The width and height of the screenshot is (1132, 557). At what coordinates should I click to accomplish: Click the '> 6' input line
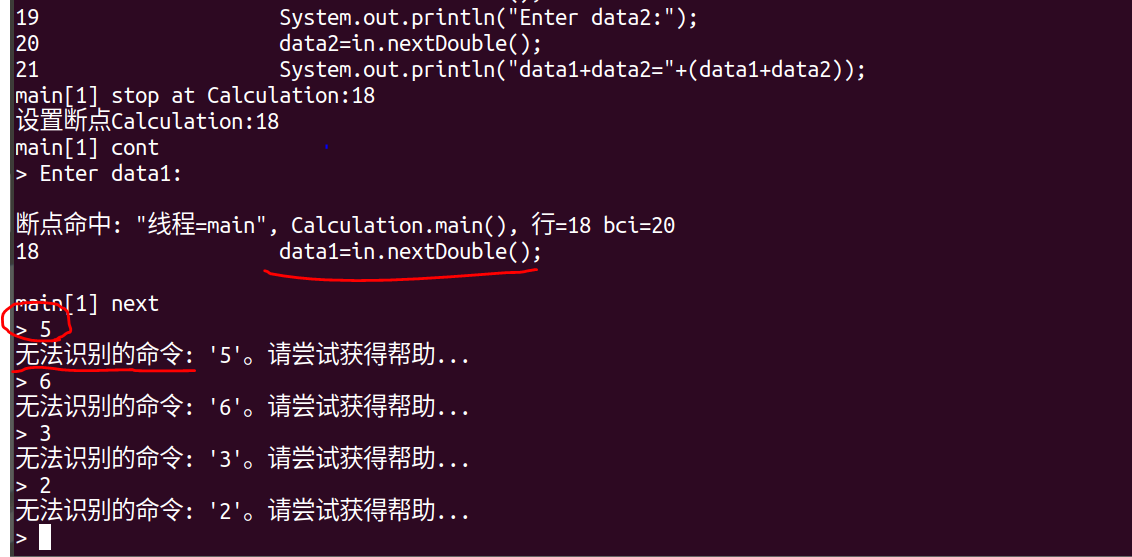click(x=33, y=382)
